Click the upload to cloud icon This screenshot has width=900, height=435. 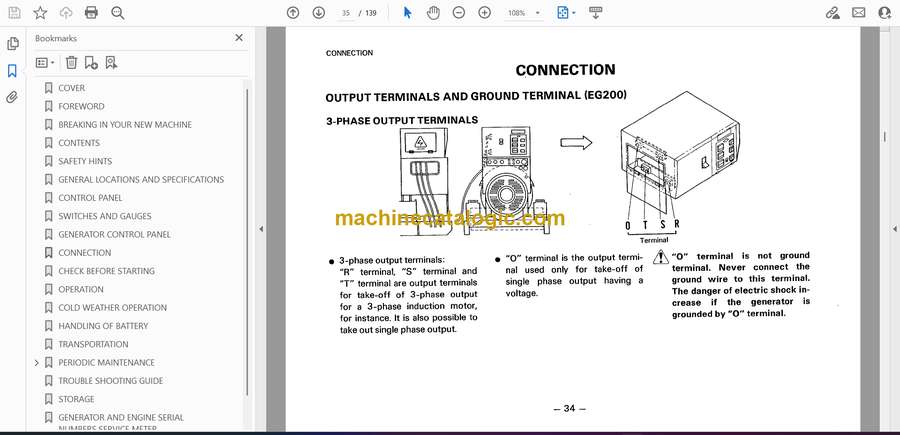click(66, 13)
